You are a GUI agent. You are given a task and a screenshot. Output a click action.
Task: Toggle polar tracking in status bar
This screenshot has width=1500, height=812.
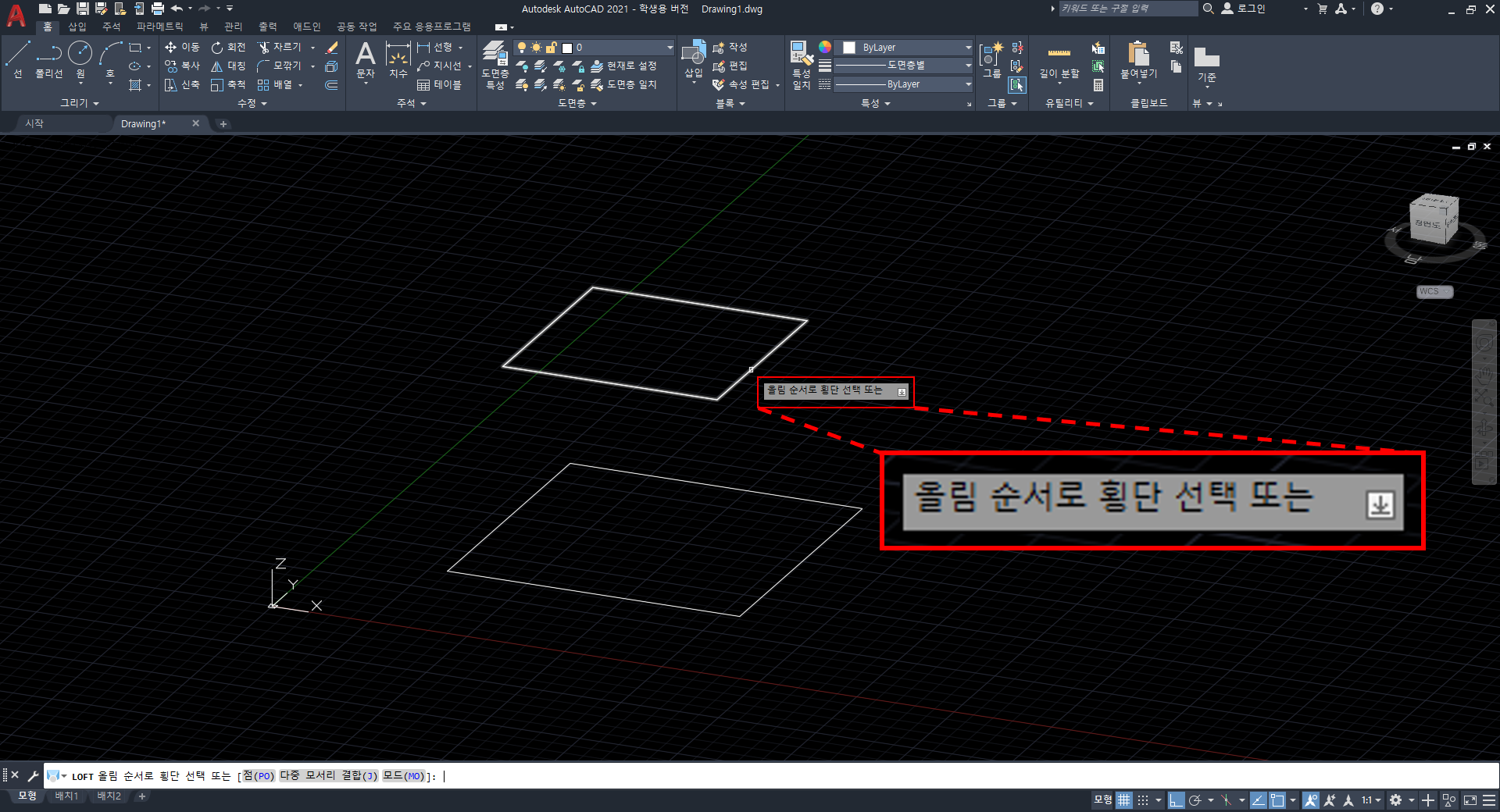point(1195,800)
